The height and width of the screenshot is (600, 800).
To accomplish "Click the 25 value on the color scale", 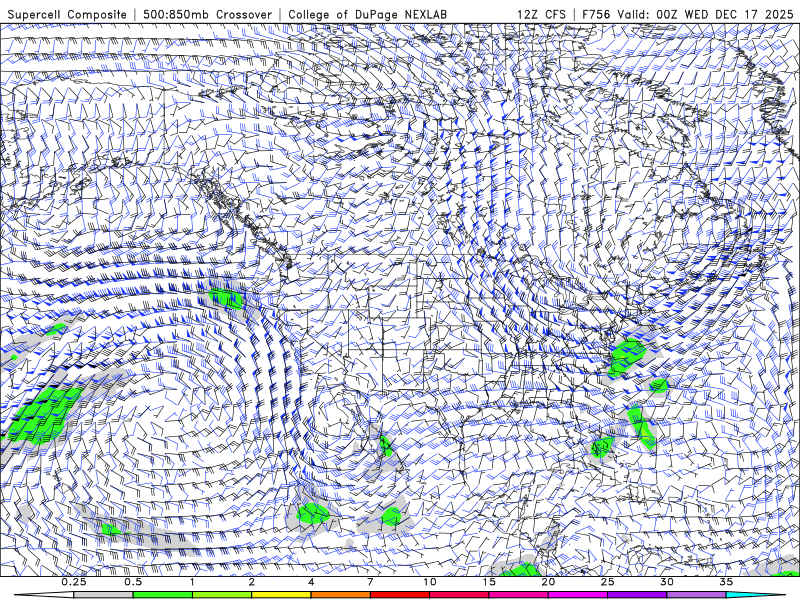I will coord(608,582).
